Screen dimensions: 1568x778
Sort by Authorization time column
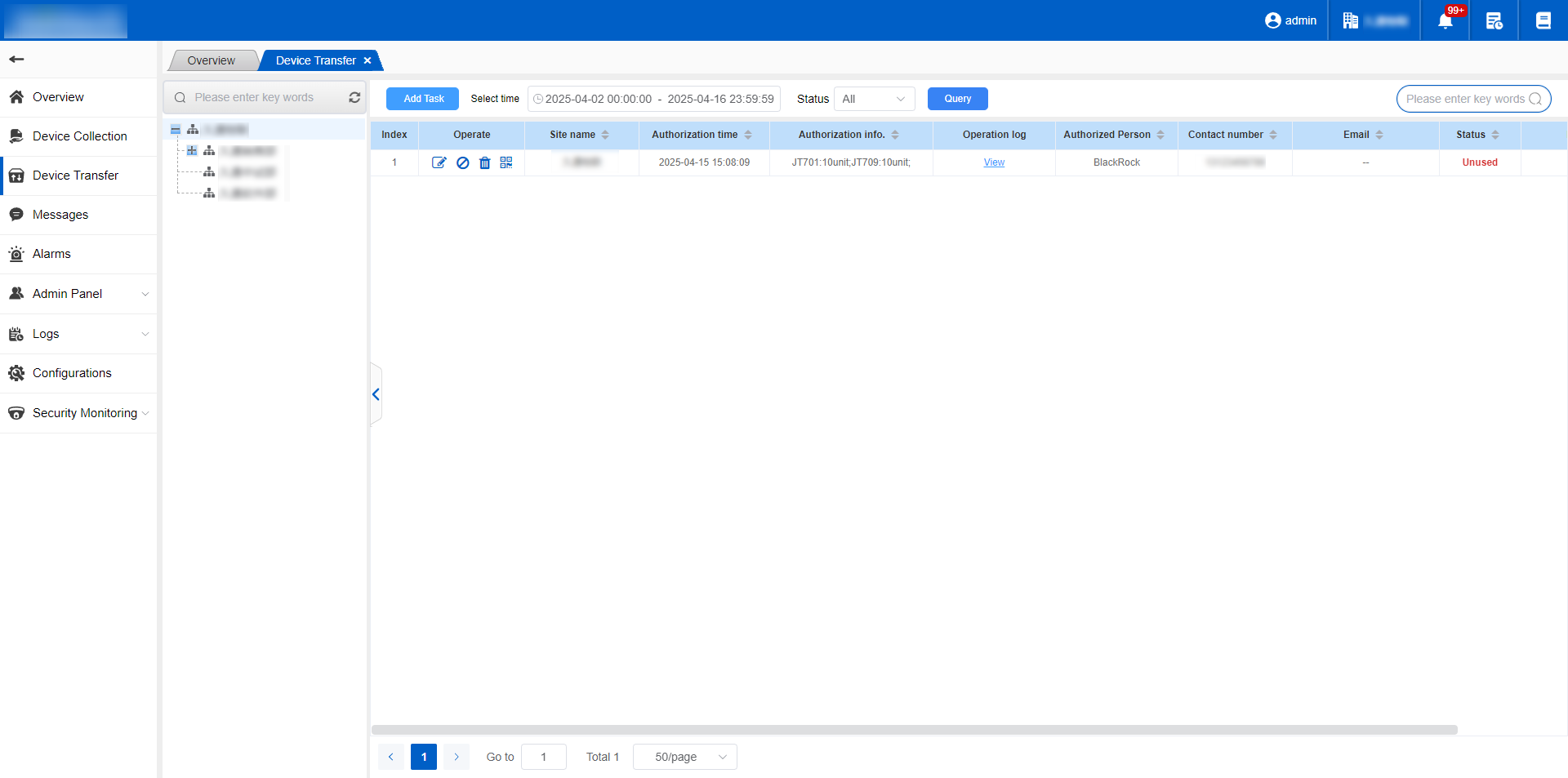(x=748, y=135)
